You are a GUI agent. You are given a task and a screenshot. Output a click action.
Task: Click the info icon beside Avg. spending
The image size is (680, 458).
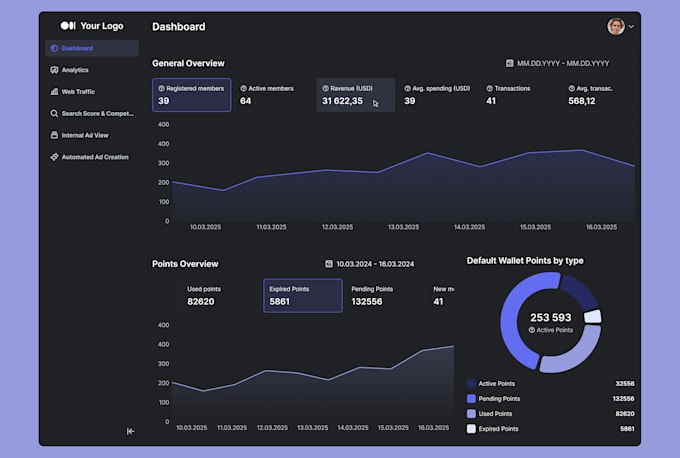pyautogui.click(x=407, y=88)
